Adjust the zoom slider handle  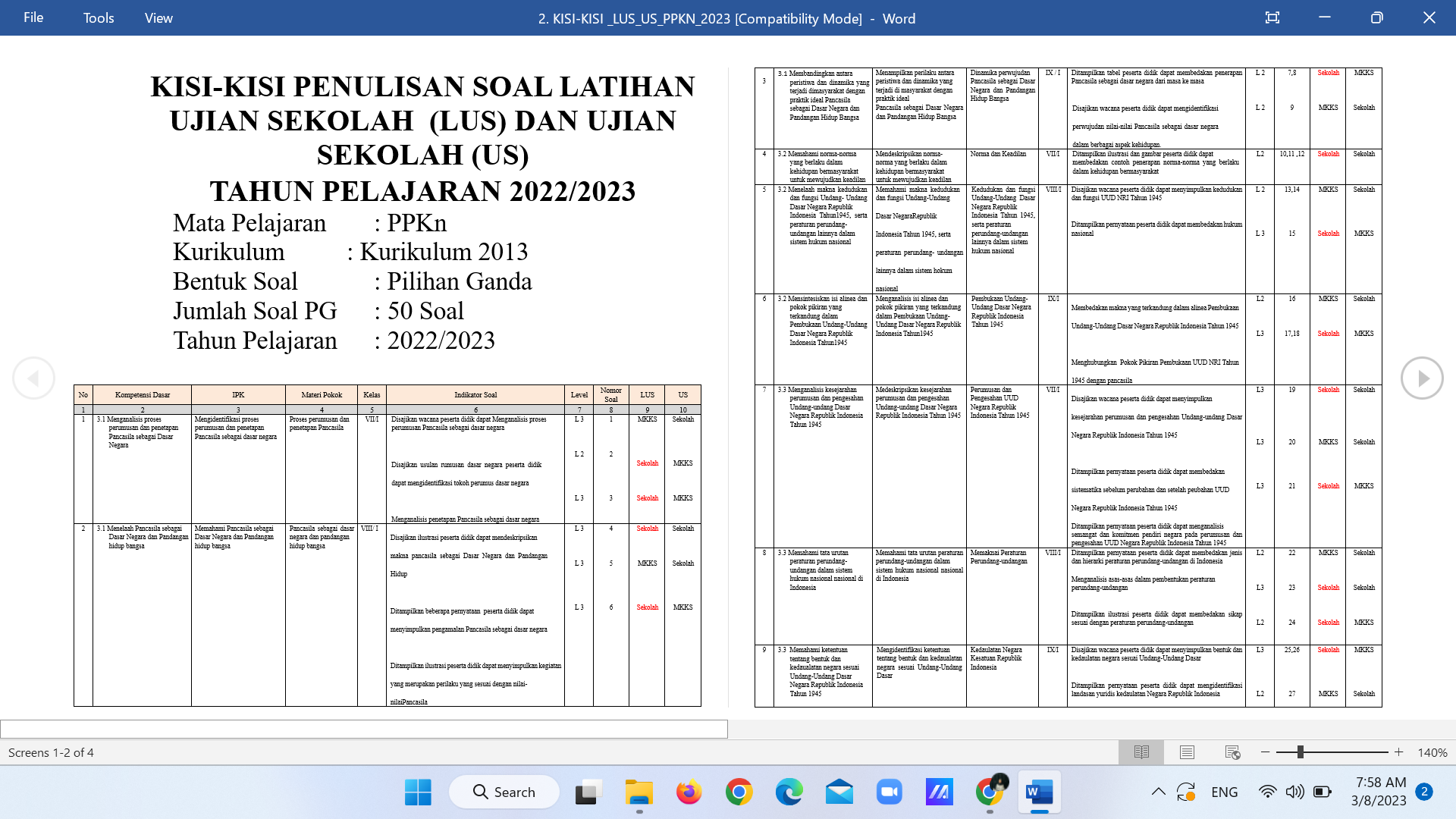[x=1300, y=752]
